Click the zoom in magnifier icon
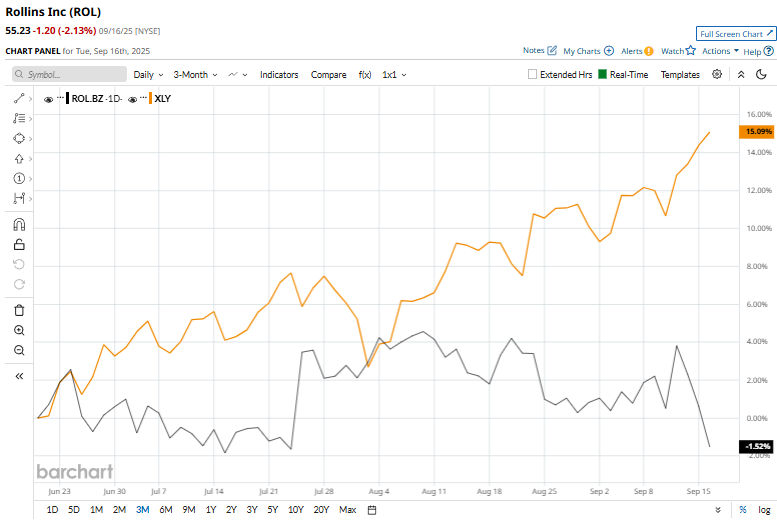This screenshot has width=777, height=526. [19, 330]
